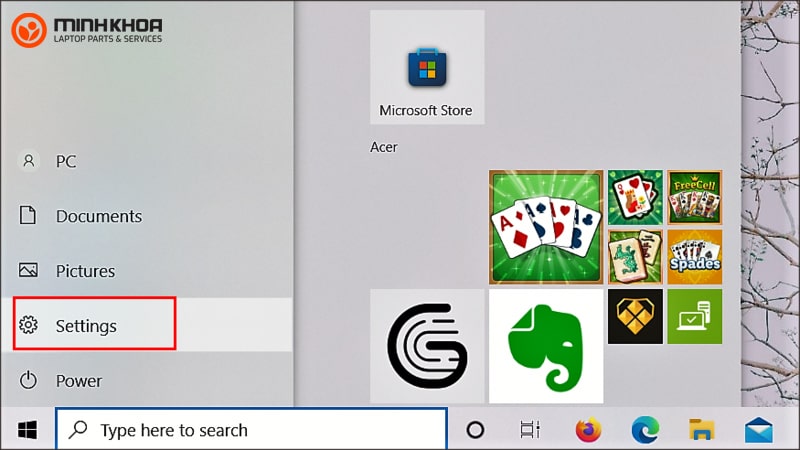Launch the black swirl G app tile
The width and height of the screenshot is (800, 450).
click(x=427, y=346)
